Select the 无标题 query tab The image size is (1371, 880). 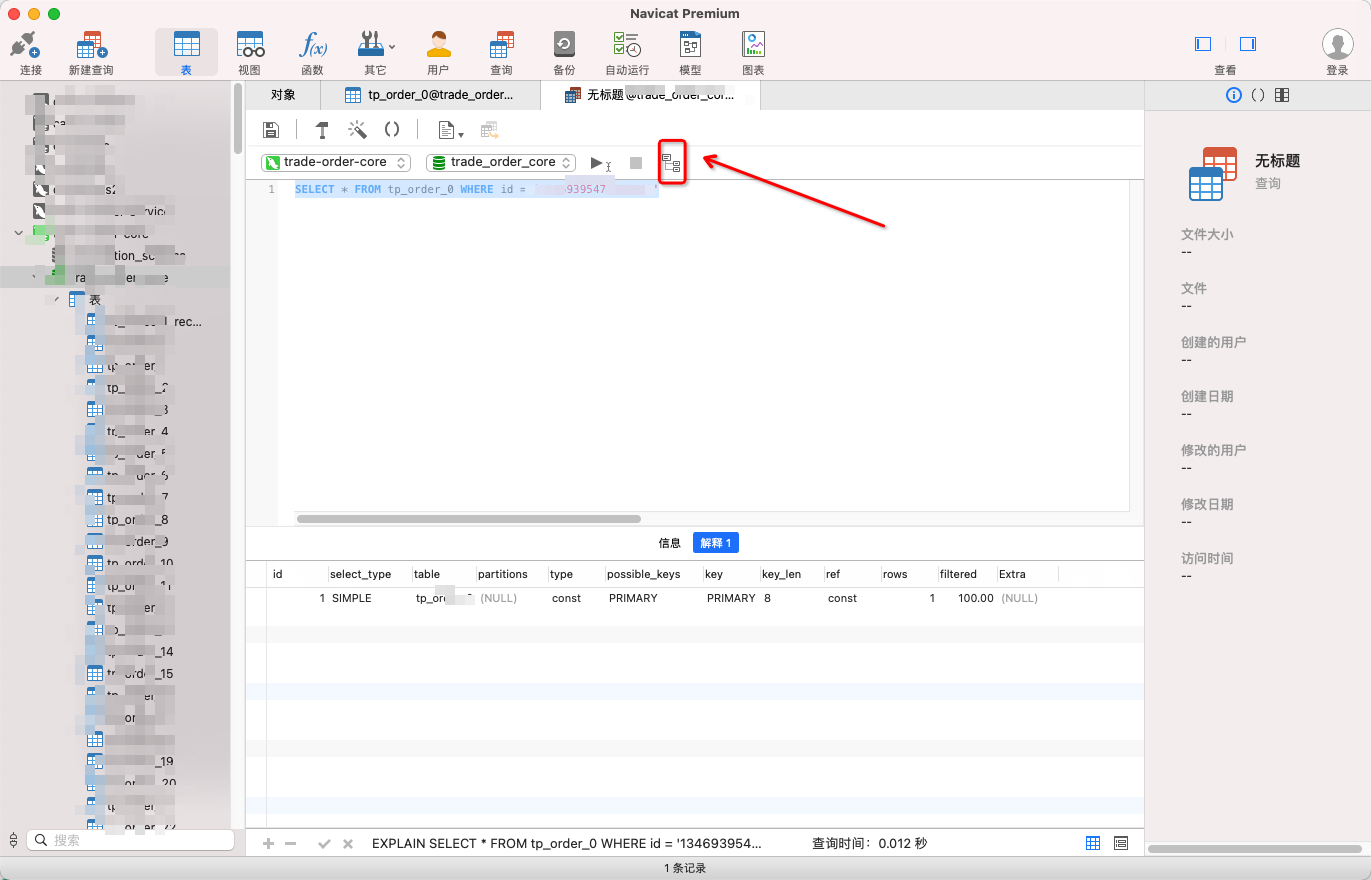pyautogui.click(x=650, y=95)
